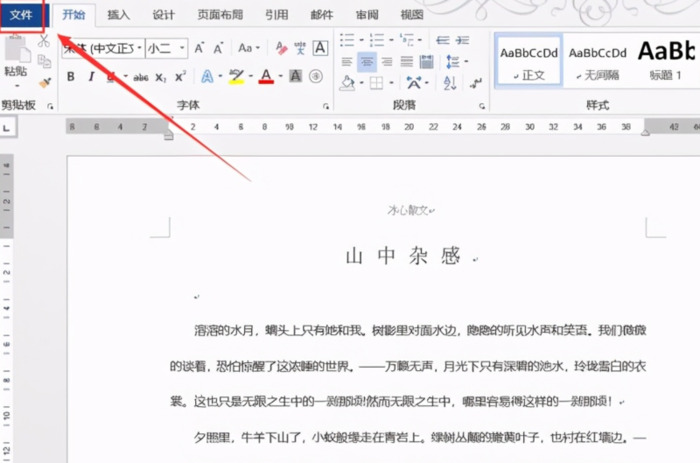The height and width of the screenshot is (463, 700).
Task: Toggle character shading A icon
Action: pyautogui.click(x=295, y=77)
